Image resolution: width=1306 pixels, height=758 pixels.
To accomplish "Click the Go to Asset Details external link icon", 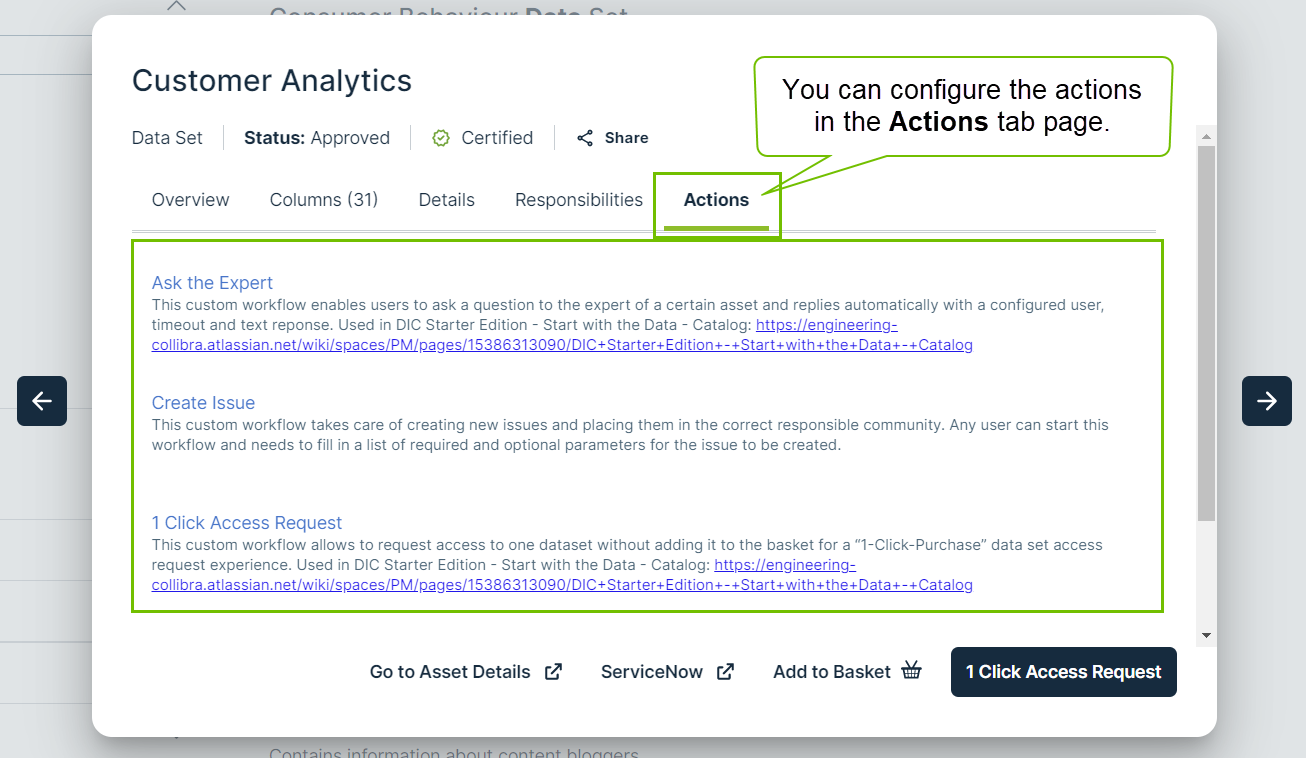I will point(553,671).
